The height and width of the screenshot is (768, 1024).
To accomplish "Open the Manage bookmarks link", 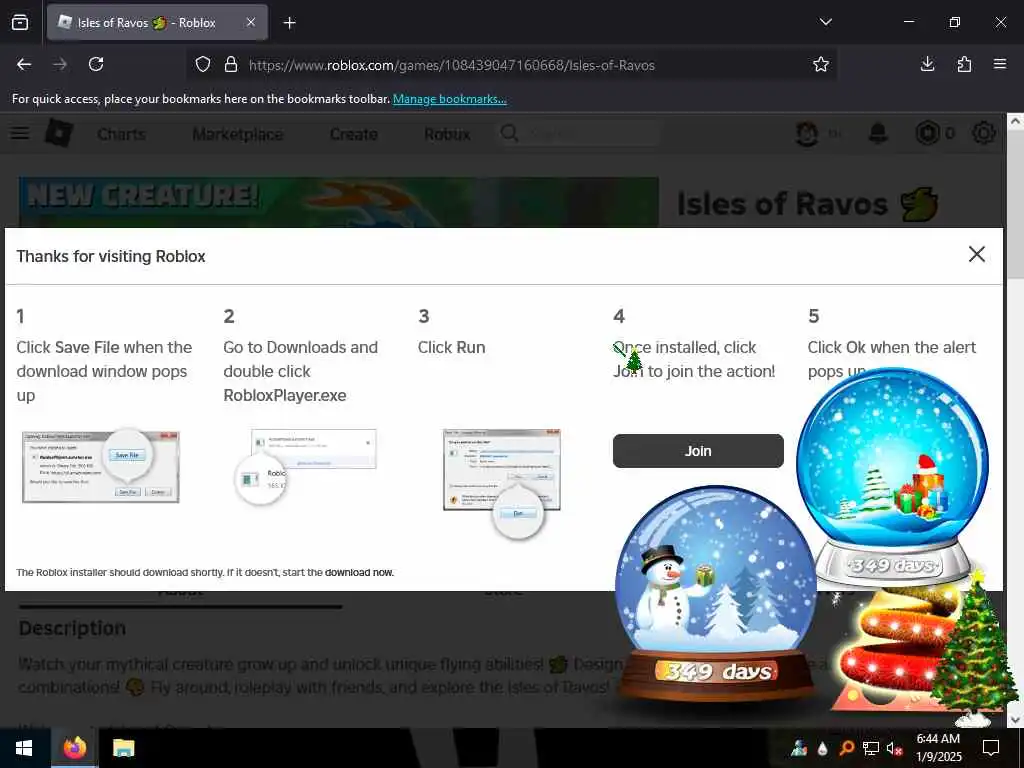I will pyautogui.click(x=449, y=99).
